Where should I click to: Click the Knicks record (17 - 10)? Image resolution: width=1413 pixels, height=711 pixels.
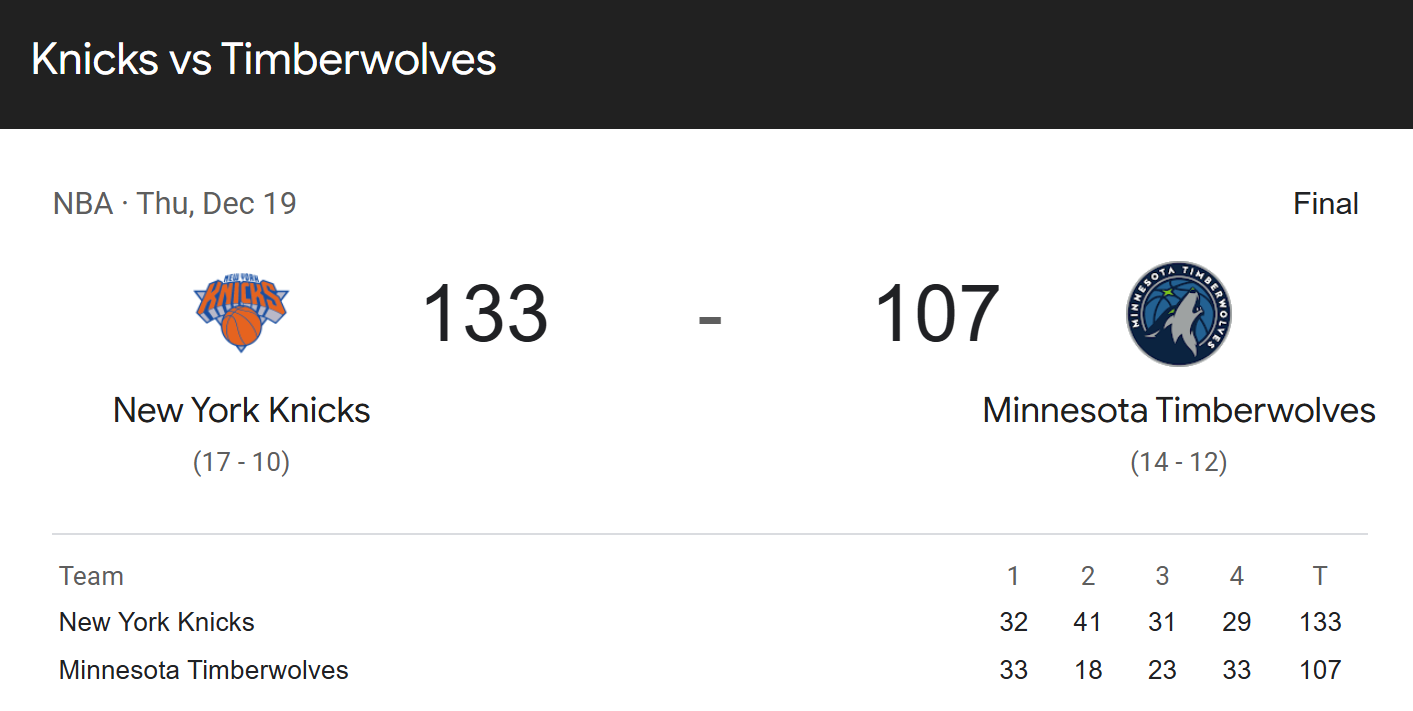241,462
